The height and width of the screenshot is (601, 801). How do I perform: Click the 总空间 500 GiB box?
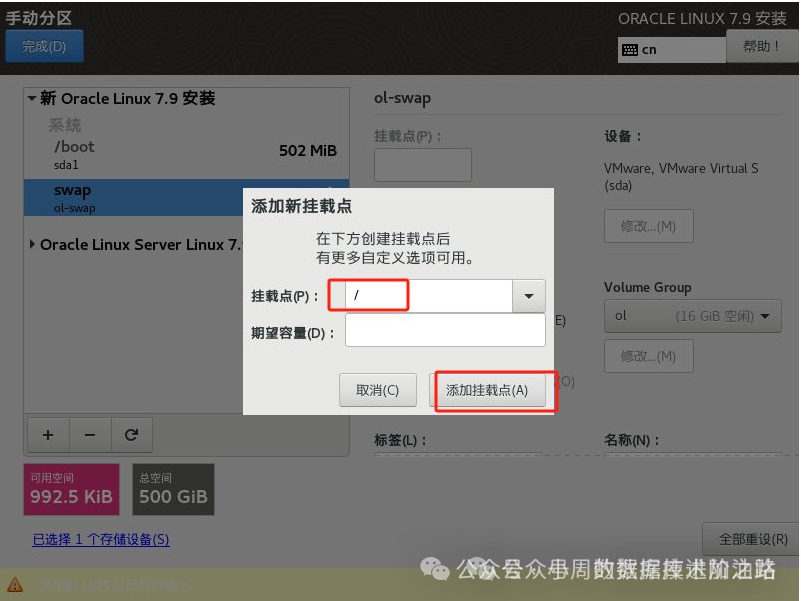pyautogui.click(x=173, y=489)
